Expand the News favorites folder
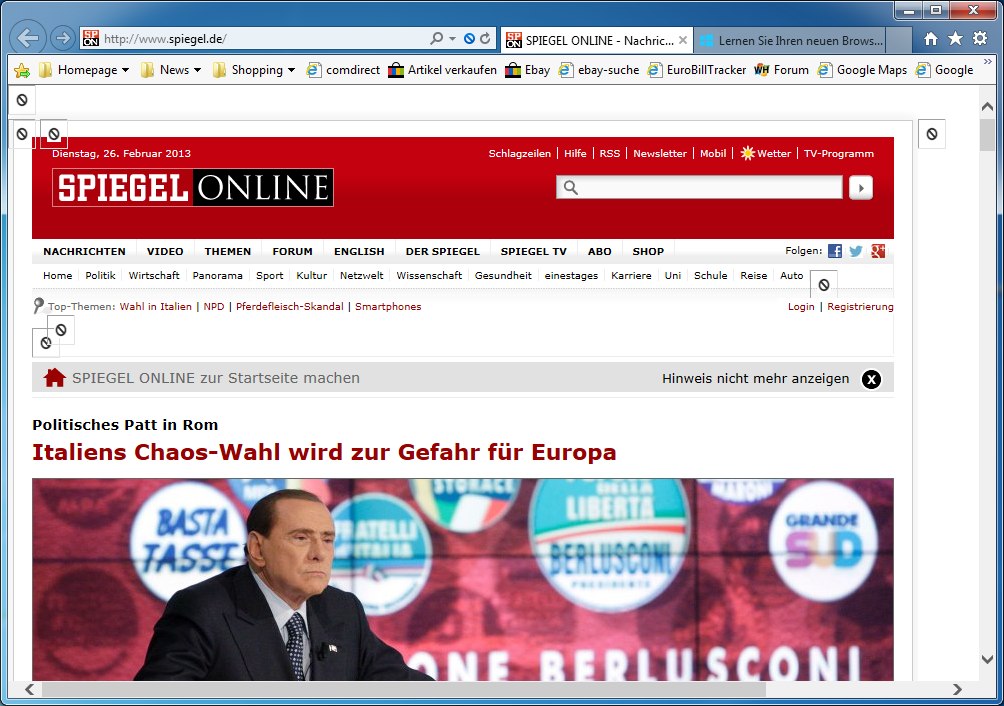The height and width of the screenshot is (706, 1004). tap(171, 70)
